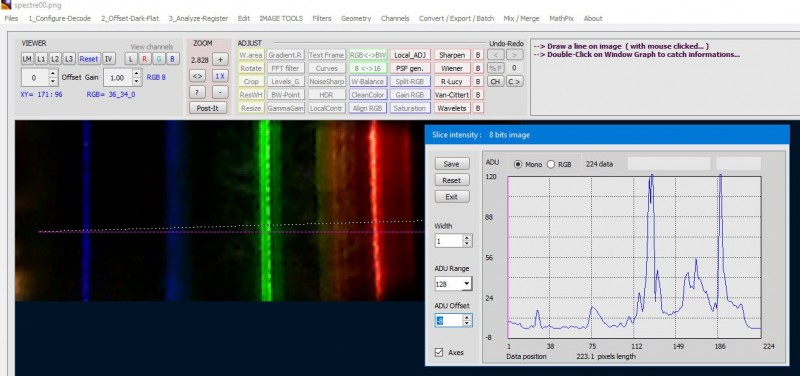Zoom out with the minus button
Screen dimensions: 800x376
tap(220, 92)
